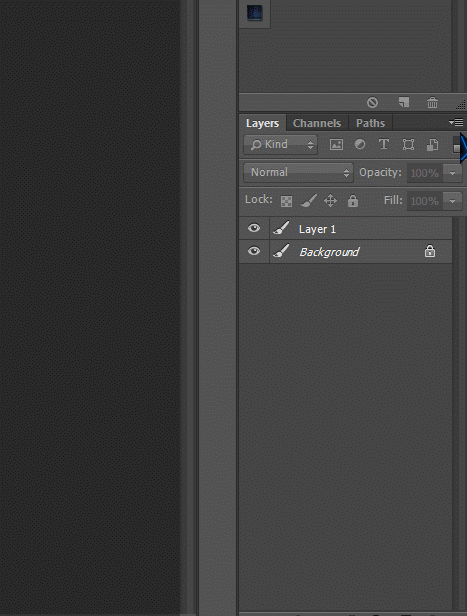467x616 pixels.
Task: Open the Layers panel flyout menu
Action: coord(456,123)
